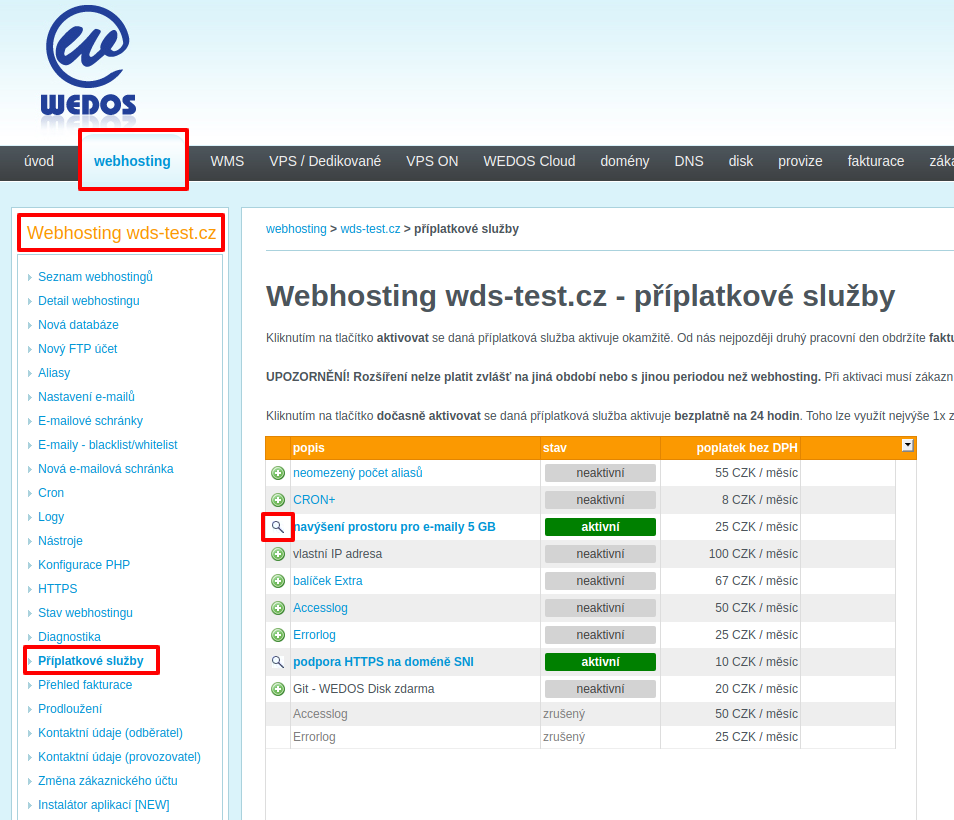
Task: Click the magnifier icon for podpora HTTPS SNI
Action: 278,662
